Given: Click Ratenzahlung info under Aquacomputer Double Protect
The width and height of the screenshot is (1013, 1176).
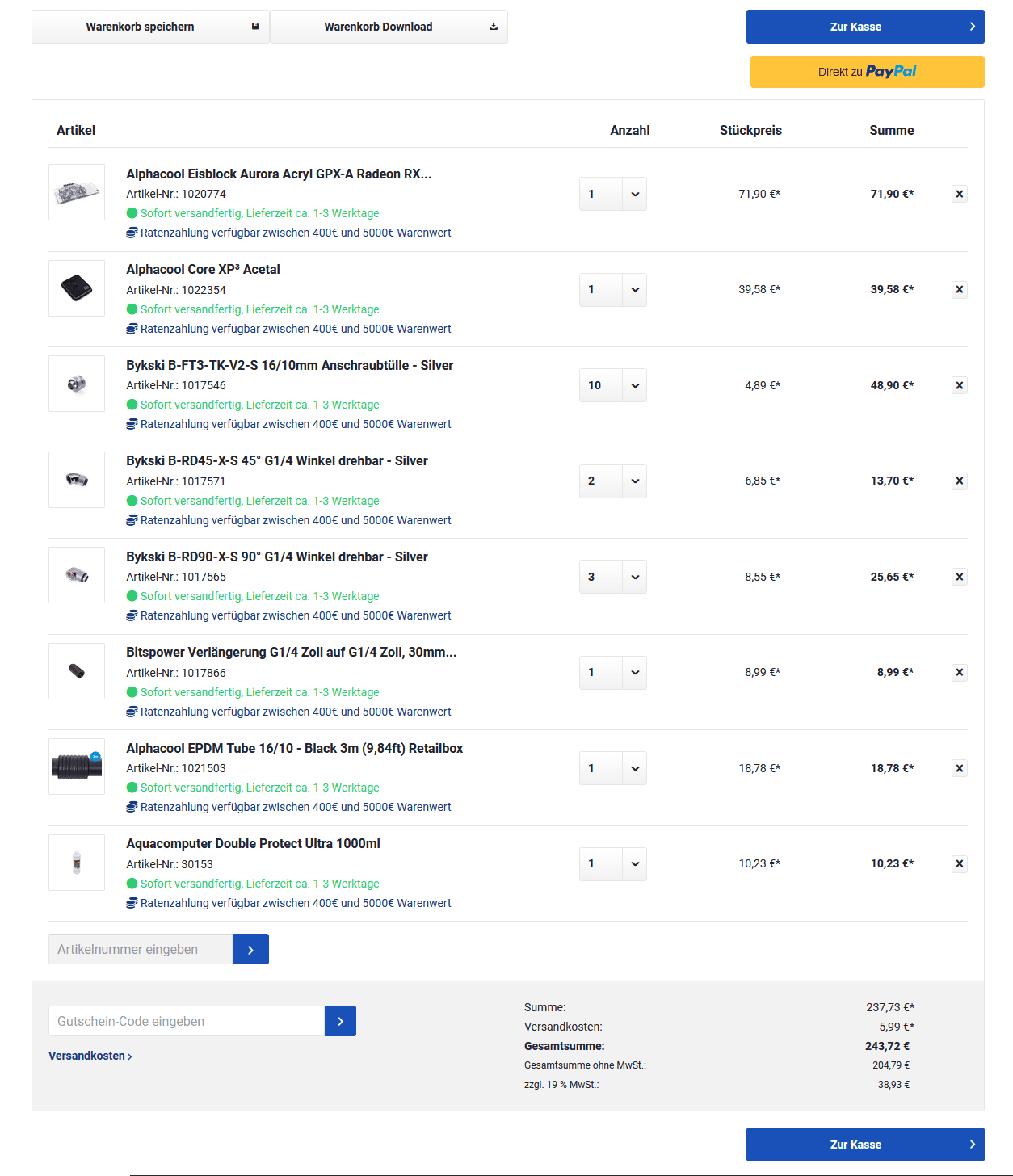Looking at the screenshot, I should pos(288,903).
